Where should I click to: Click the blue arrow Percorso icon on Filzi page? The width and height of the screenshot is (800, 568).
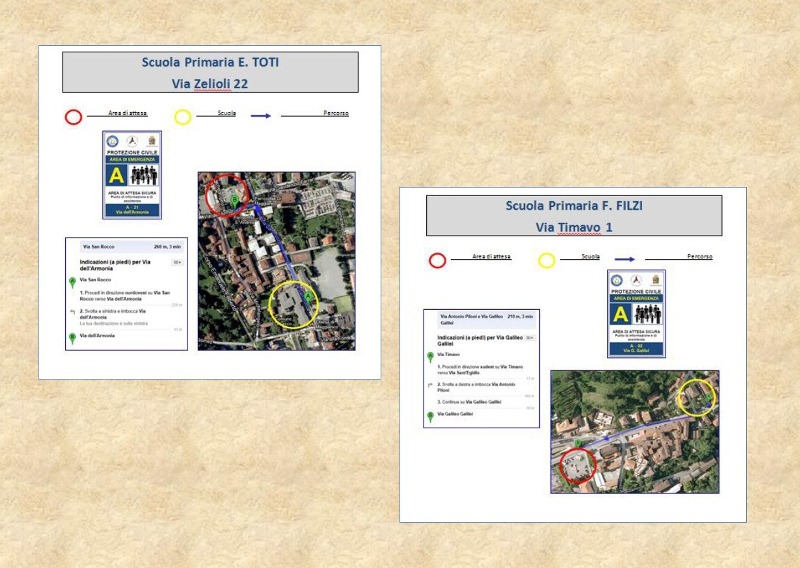coord(624,260)
